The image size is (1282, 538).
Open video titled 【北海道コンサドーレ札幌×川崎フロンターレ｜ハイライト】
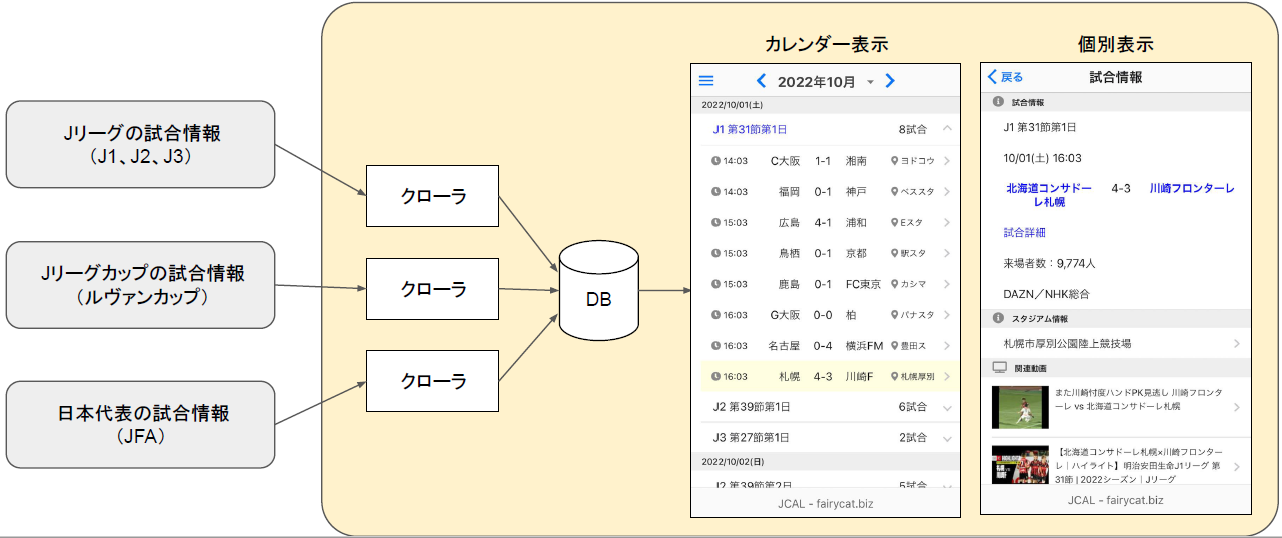click(x=1139, y=466)
